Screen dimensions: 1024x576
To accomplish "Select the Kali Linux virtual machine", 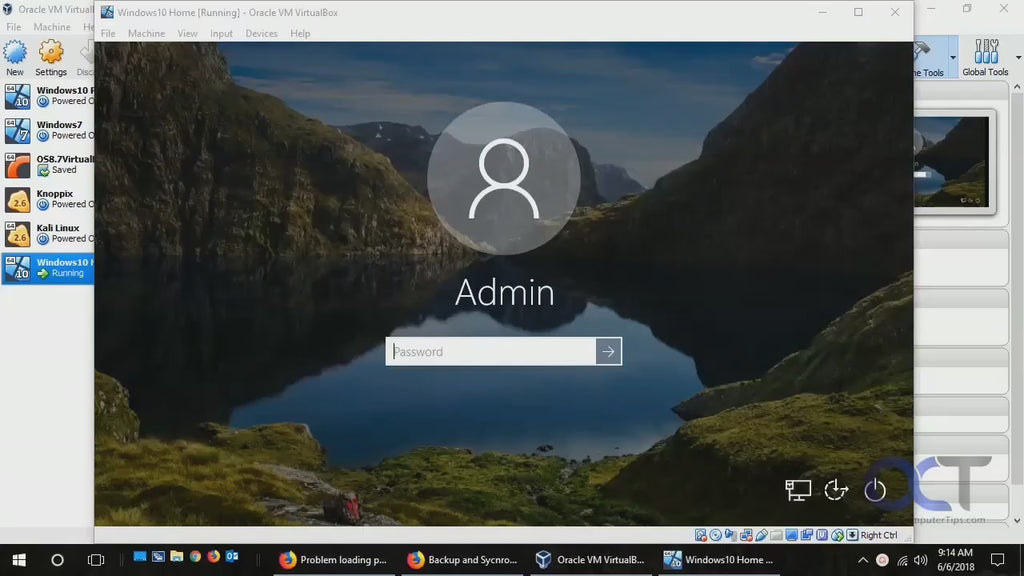I will [x=48, y=233].
